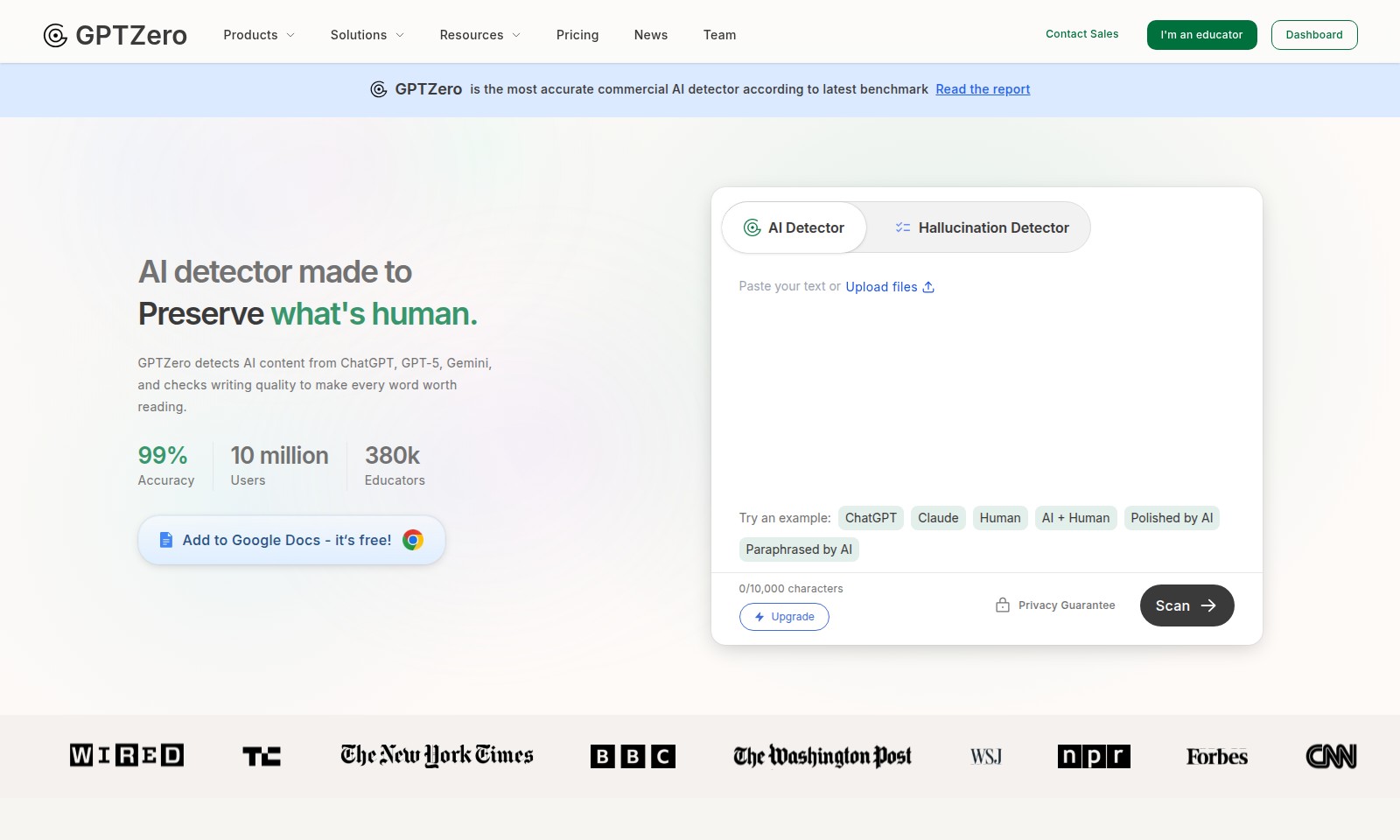This screenshot has height=840, width=1400.
Task: Switch to the AI Detector tab
Action: [794, 227]
